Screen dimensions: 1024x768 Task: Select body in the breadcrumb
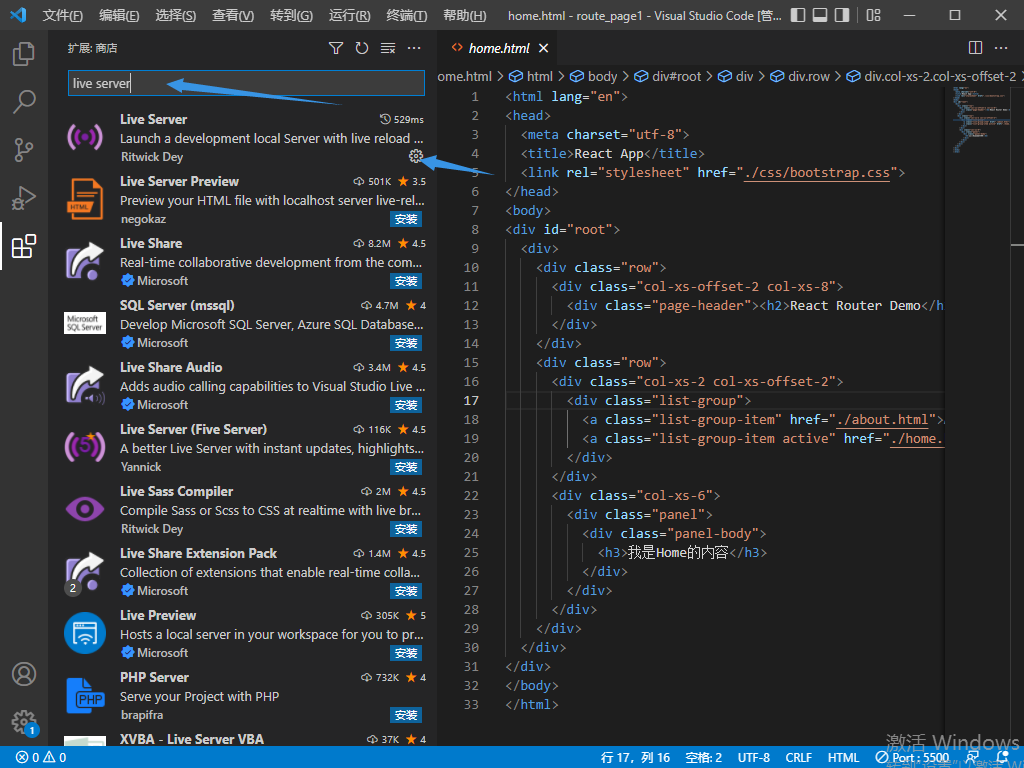594,76
